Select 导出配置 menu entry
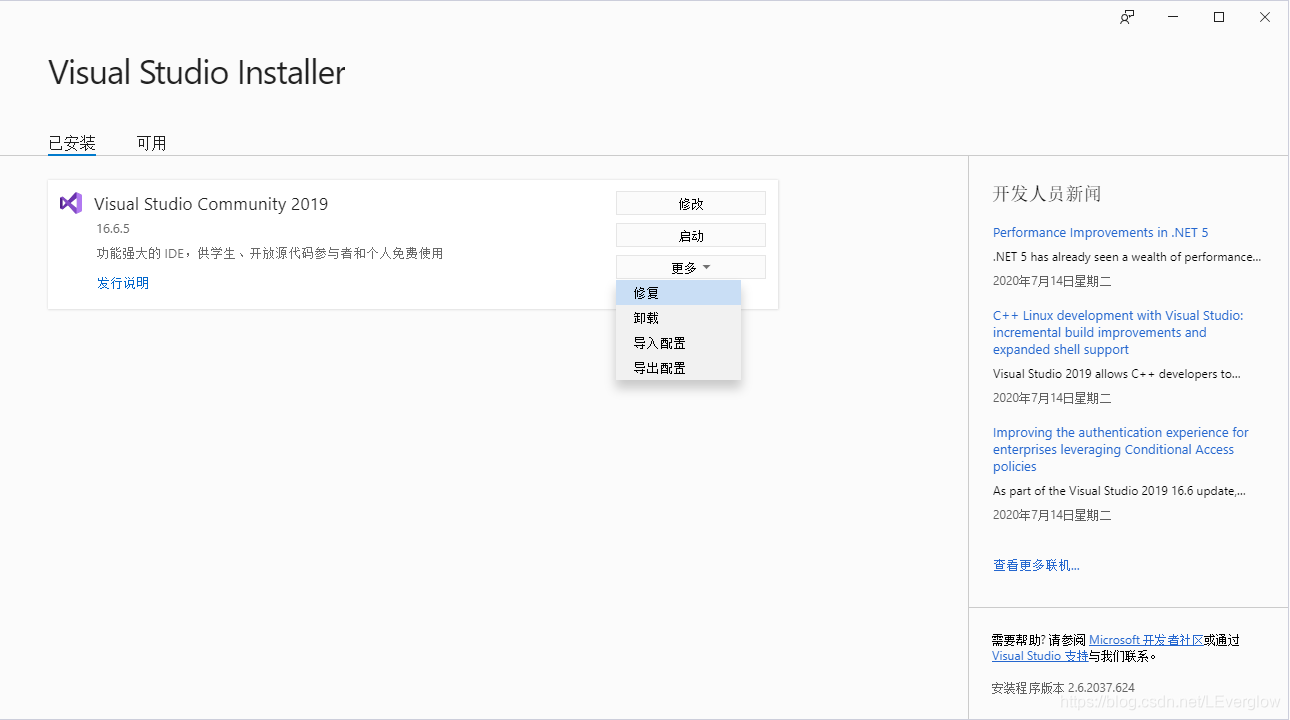The height and width of the screenshot is (720, 1290). [x=679, y=368]
